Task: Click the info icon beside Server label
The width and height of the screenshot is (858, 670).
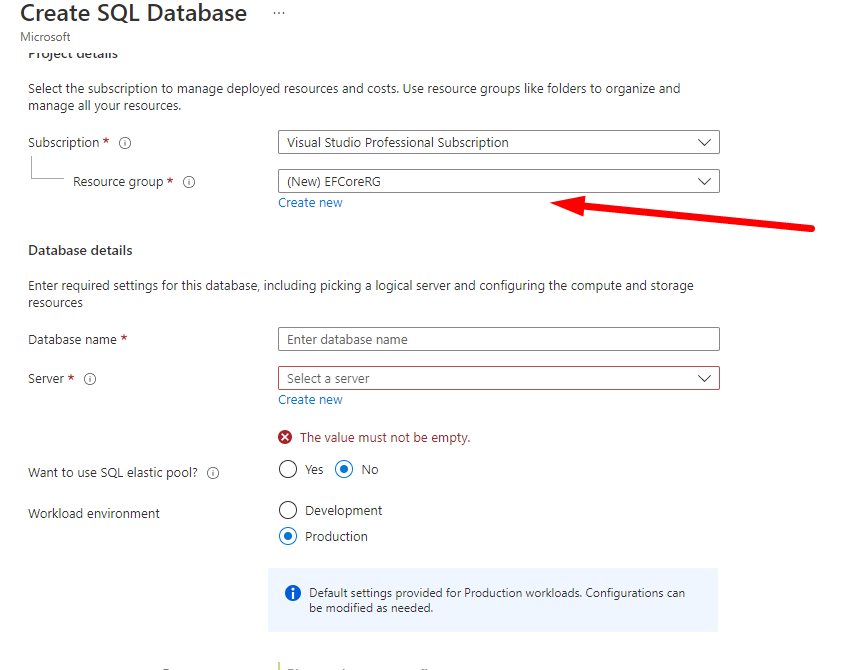Action: point(90,379)
